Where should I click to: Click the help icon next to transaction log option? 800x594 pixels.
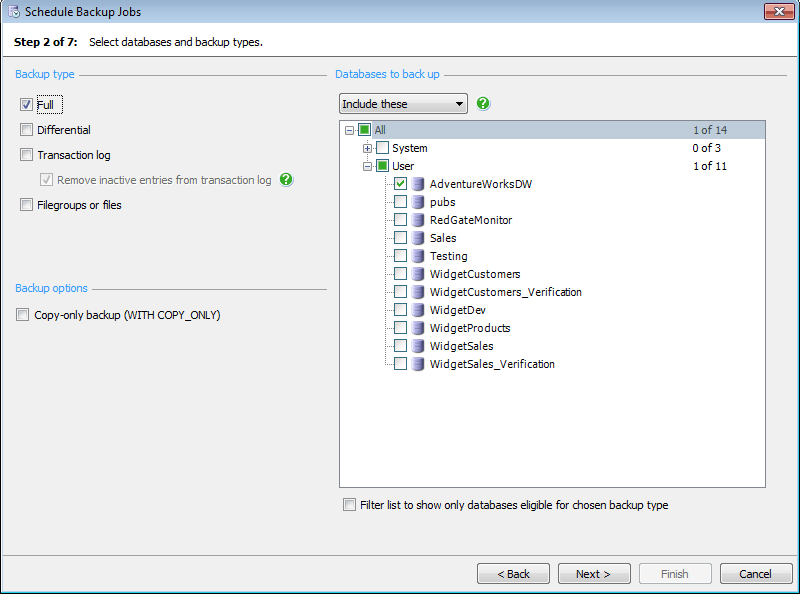tap(287, 180)
